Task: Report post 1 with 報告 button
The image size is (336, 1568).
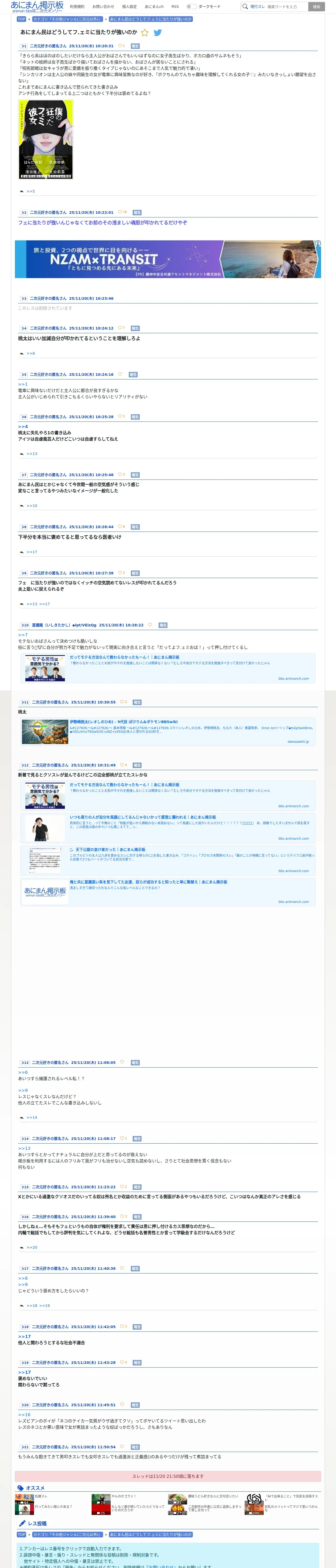Action: coord(135,46)
